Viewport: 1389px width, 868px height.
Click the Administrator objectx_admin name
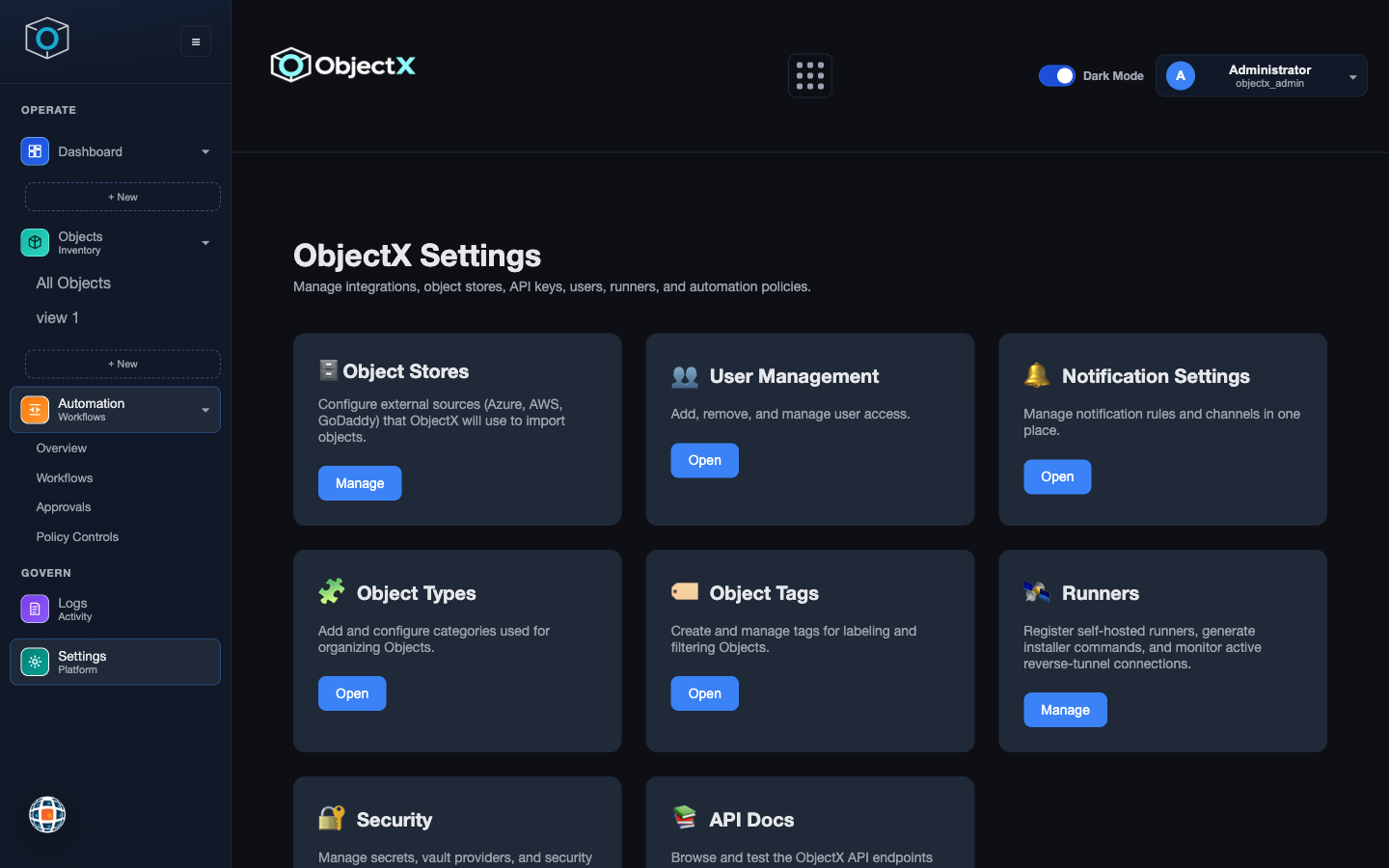1269,76
